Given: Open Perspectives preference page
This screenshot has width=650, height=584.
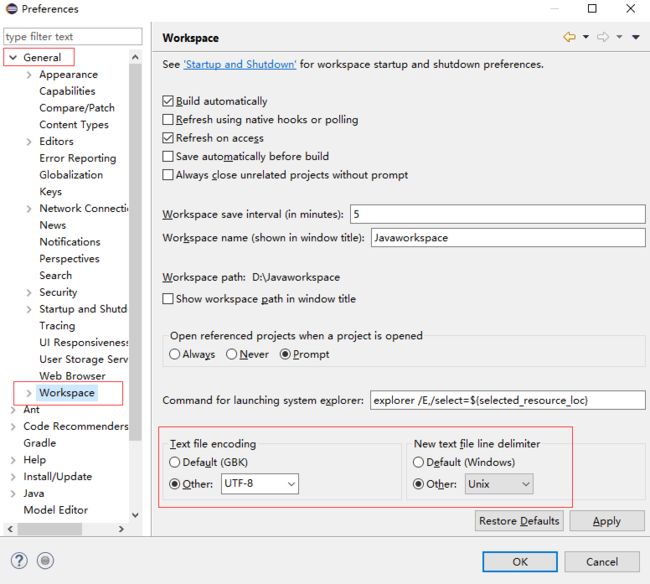Looking at the screenshot, I should (x=69, y=259).
